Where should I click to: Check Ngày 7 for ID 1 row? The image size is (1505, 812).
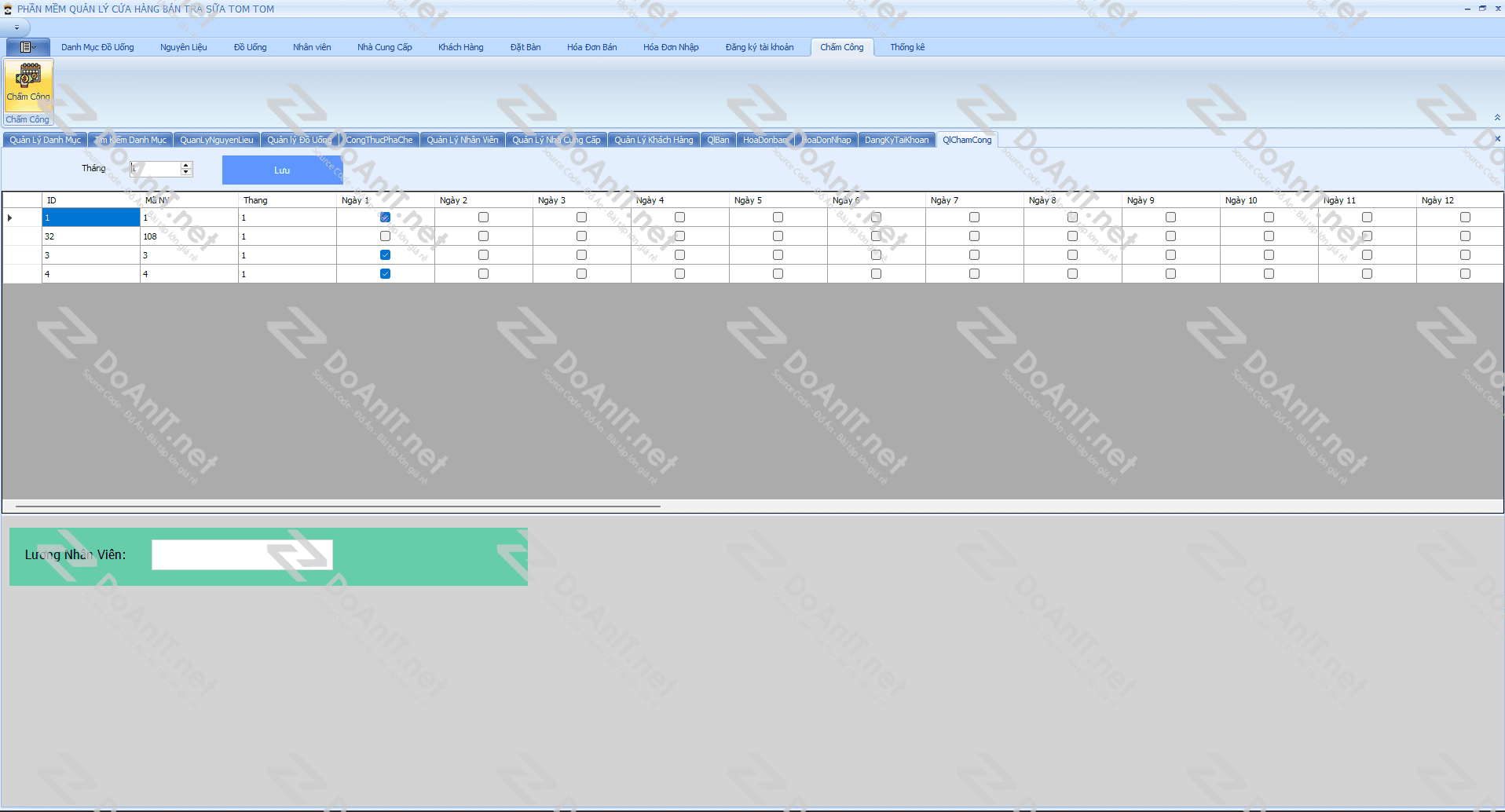pyautogui.click(x=974, y=218)
